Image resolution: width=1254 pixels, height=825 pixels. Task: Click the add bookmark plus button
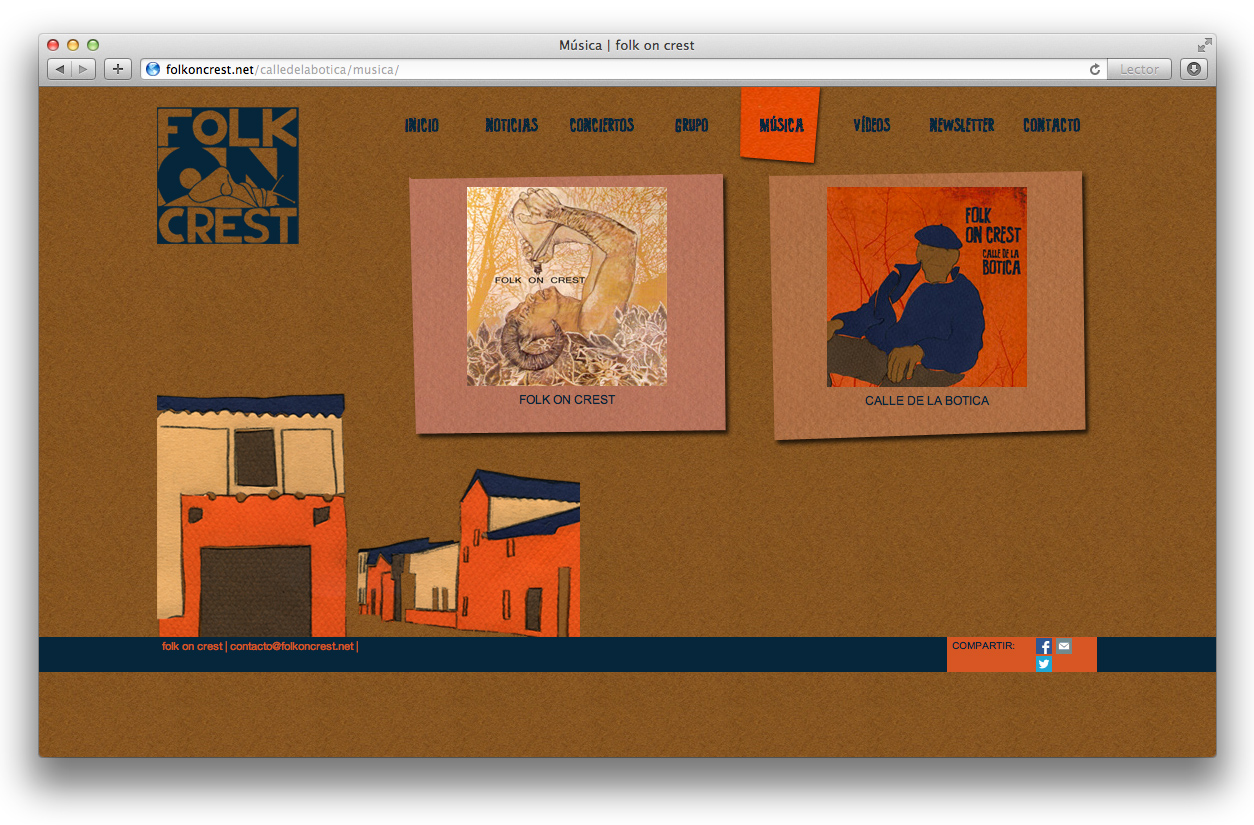[118, 69]
